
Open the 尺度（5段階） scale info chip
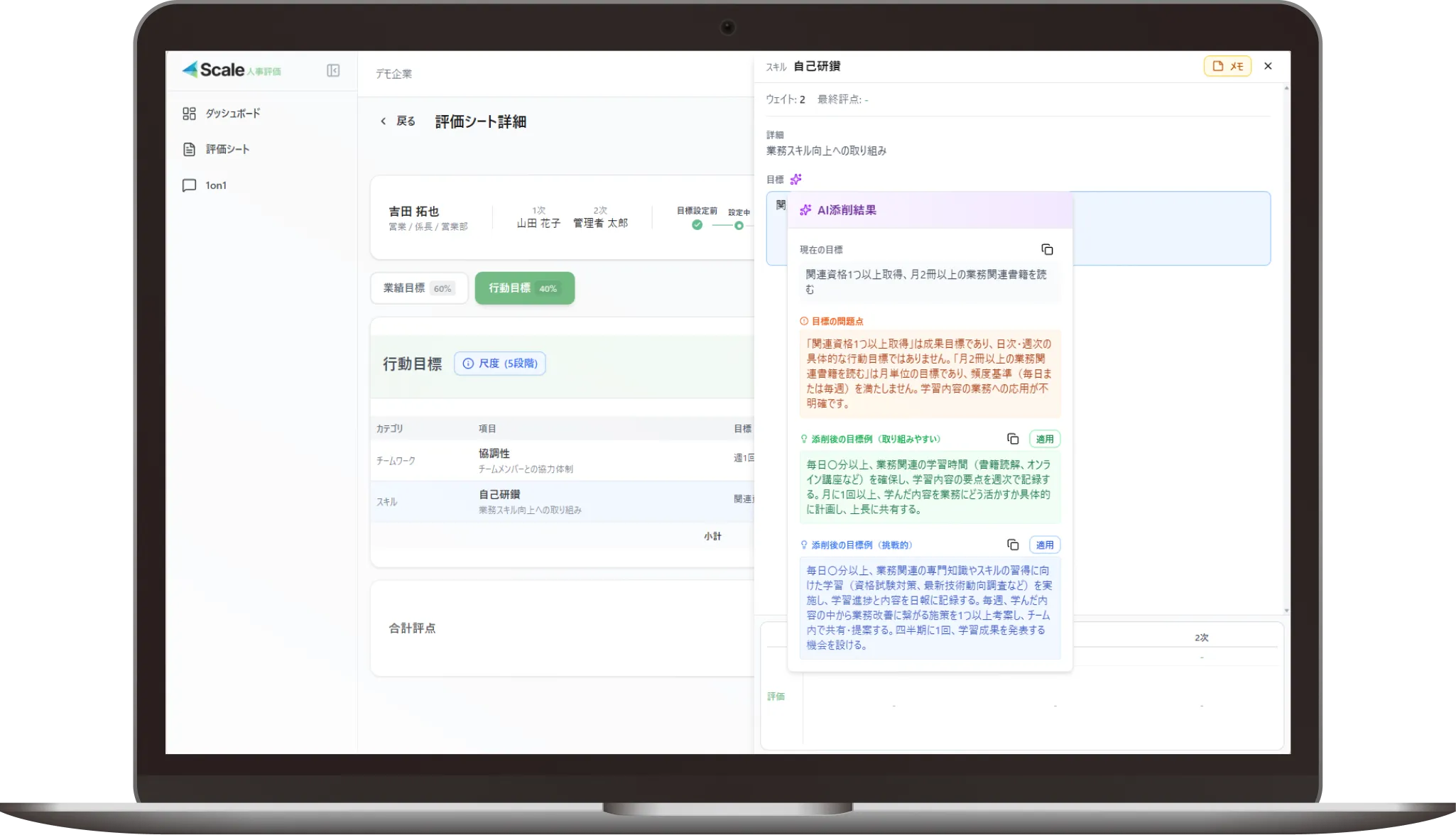pyautogui.click(x=499, y=363)
